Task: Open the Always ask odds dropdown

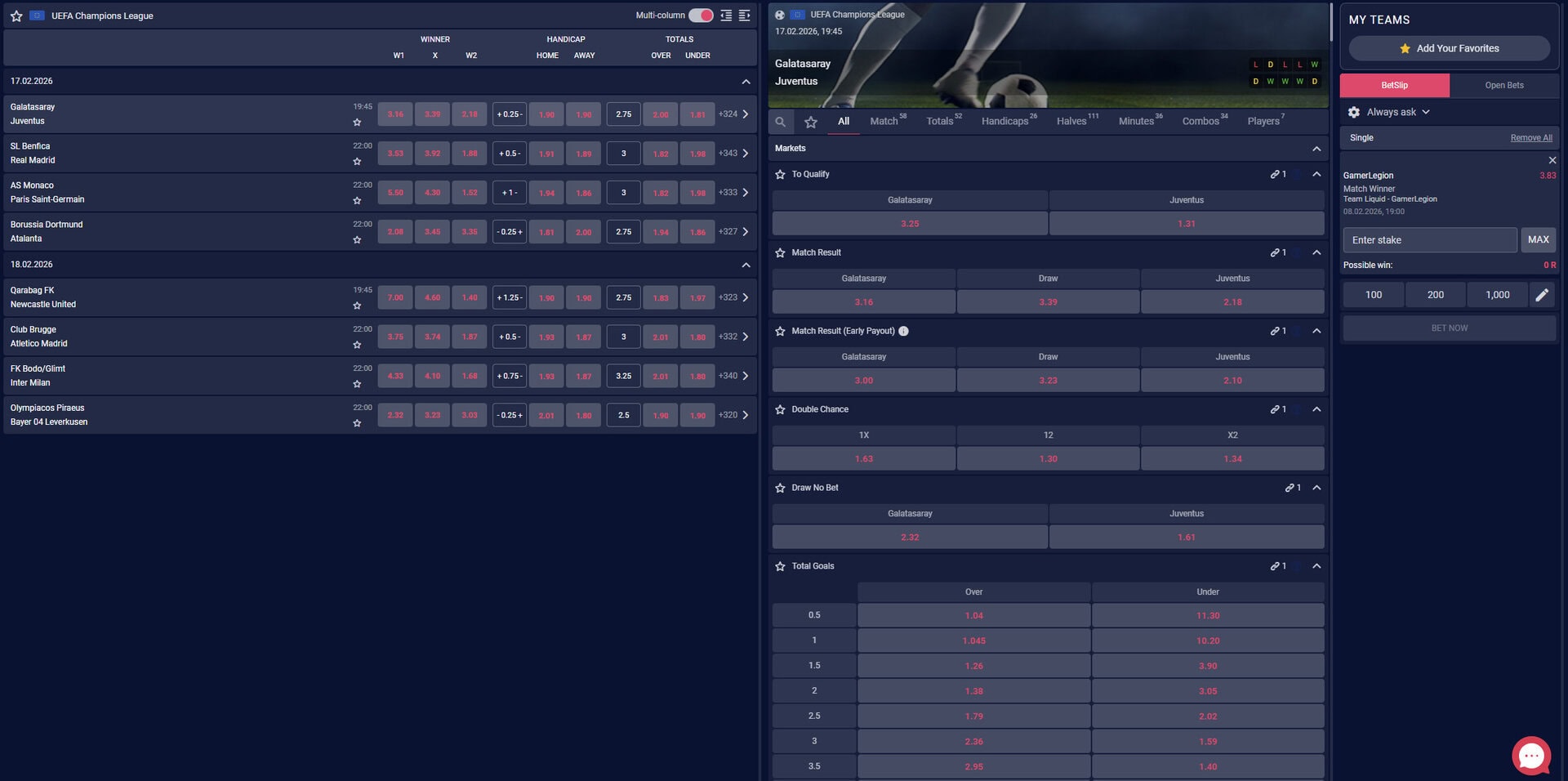Action: [1397, 112]
